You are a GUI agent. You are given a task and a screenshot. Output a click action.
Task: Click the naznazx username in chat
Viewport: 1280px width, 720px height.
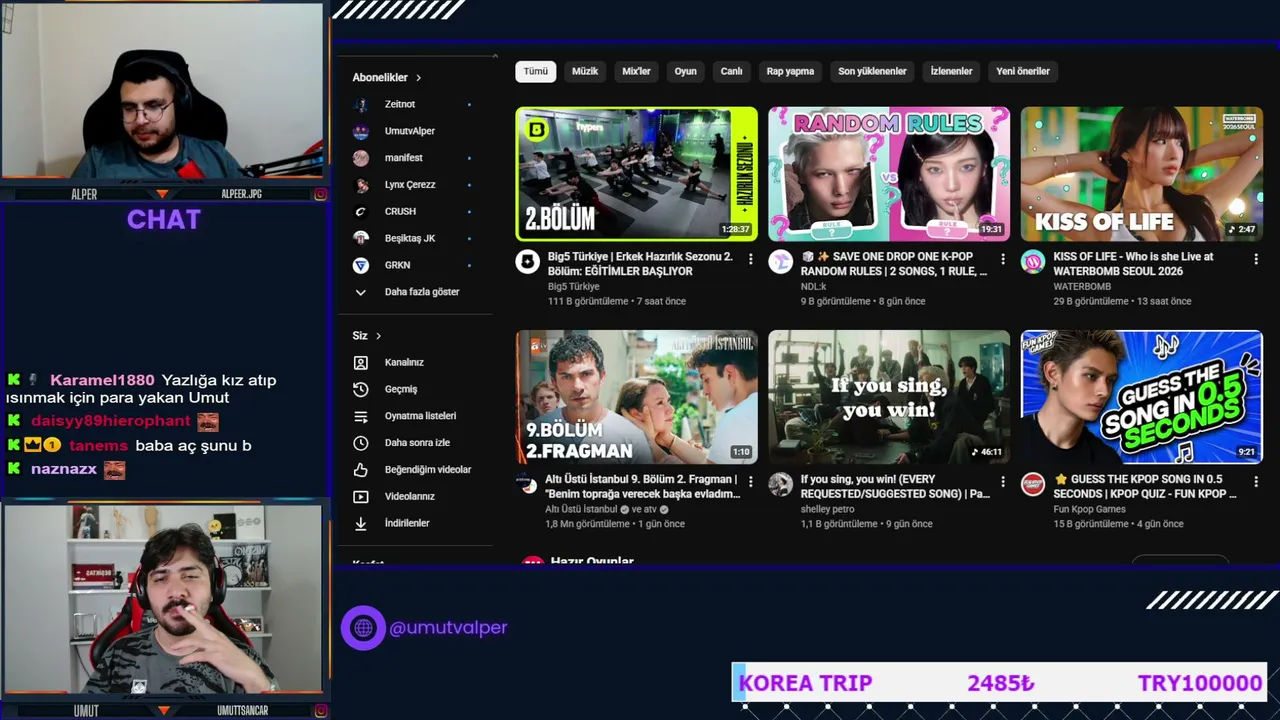point(64,469)
